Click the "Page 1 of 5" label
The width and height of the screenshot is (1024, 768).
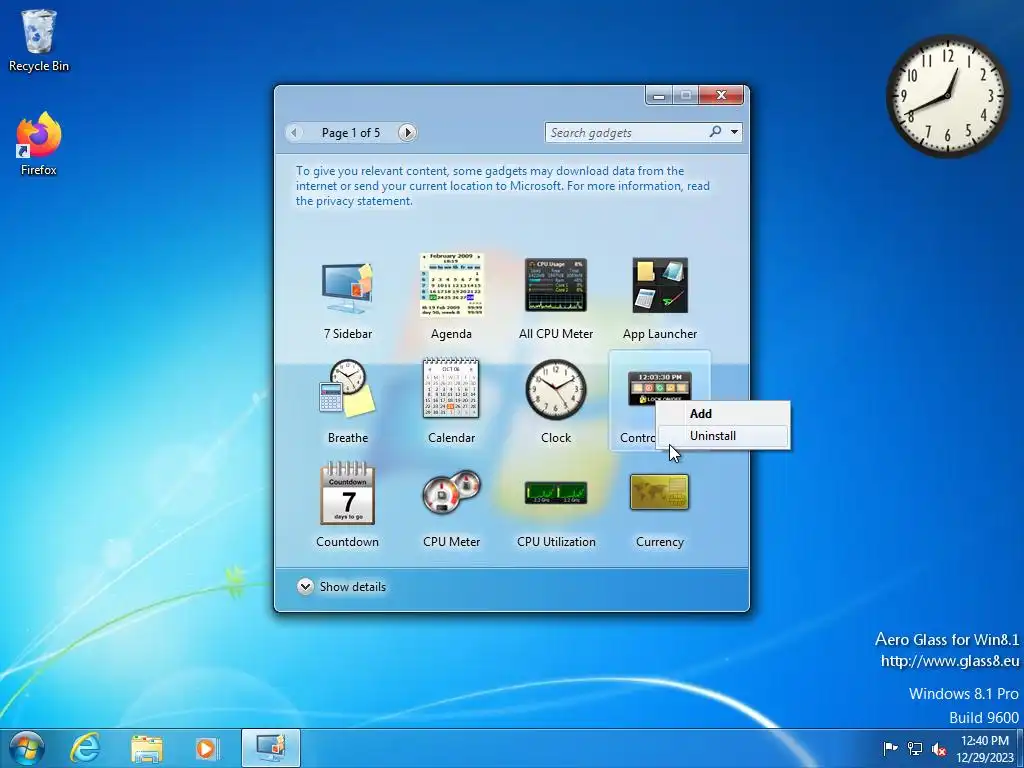pyautogui.click(x=351, y=133)
